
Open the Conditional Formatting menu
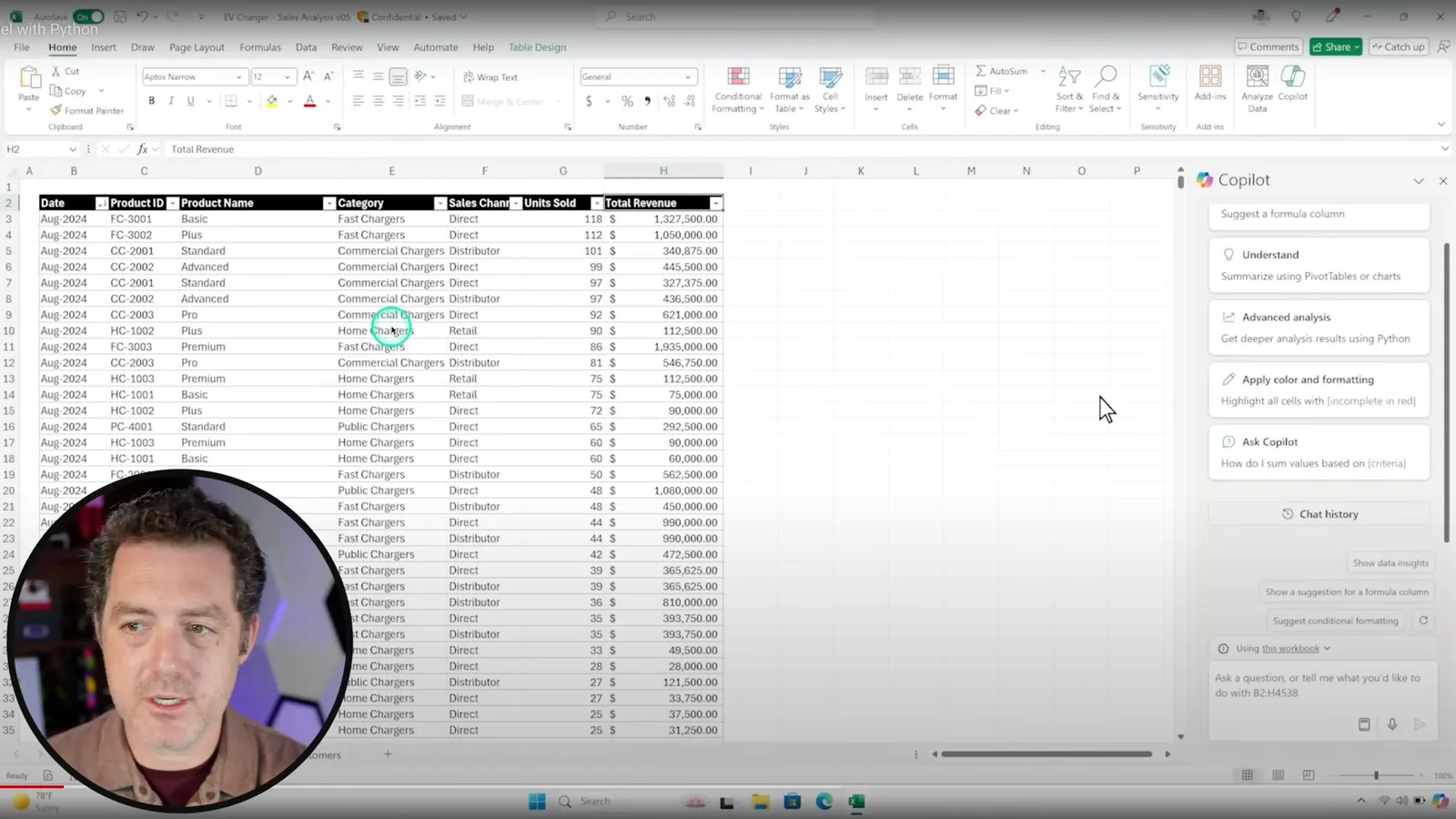click(x=738, y=90)
